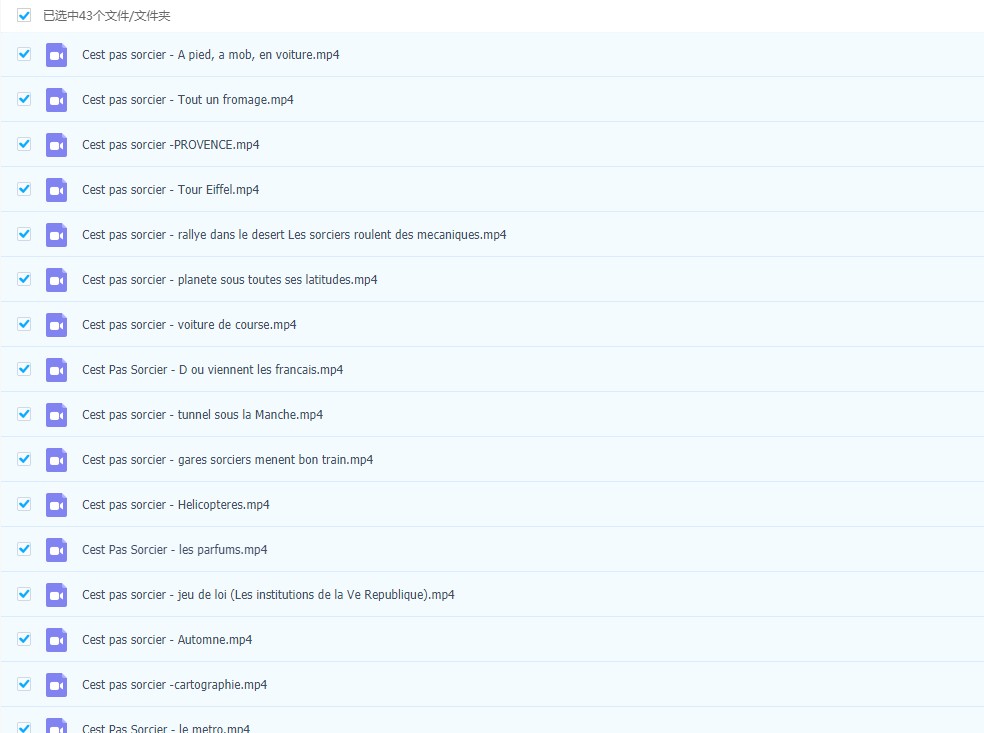Click video icon for le metro.mp4

57,727
